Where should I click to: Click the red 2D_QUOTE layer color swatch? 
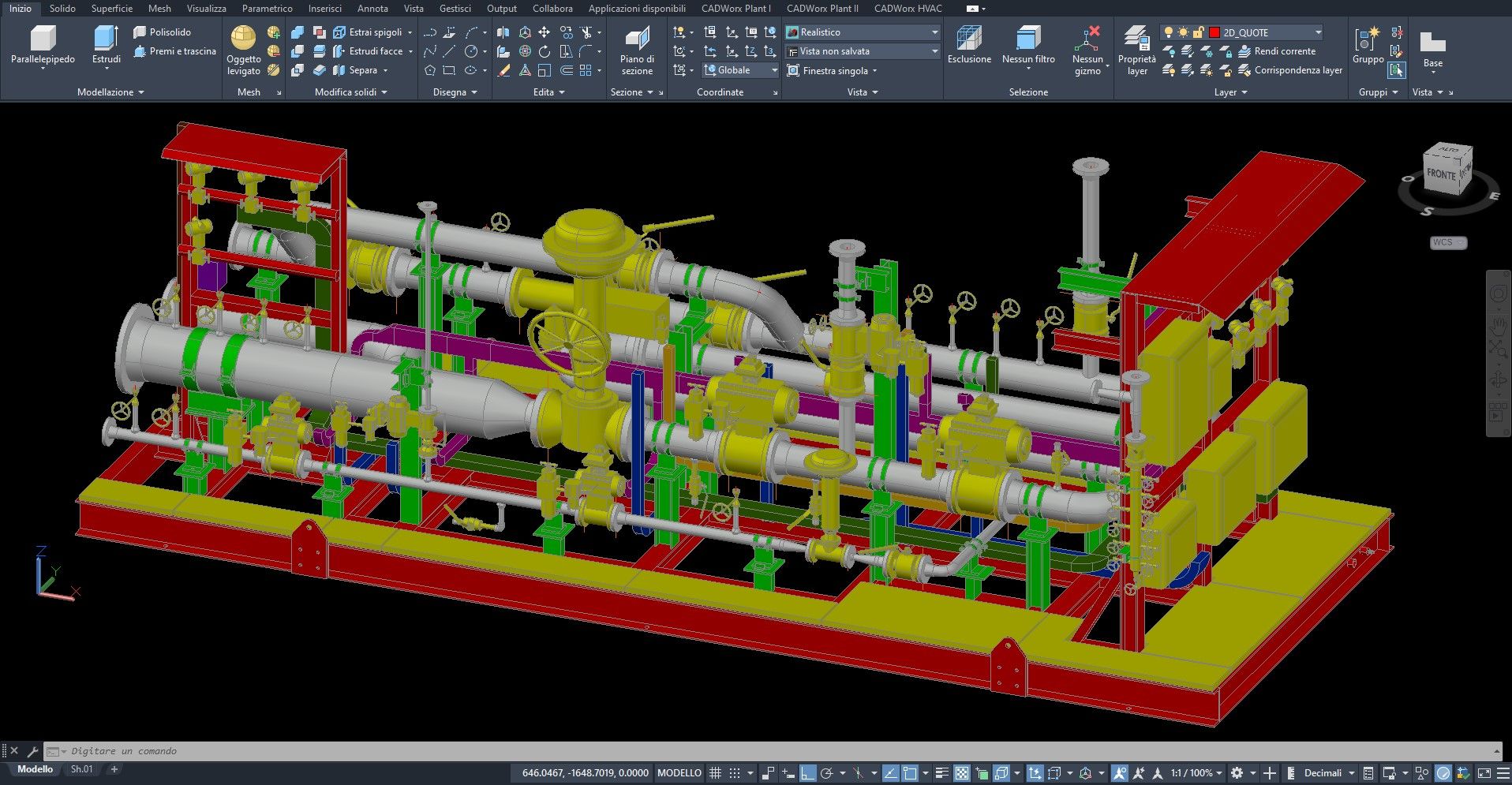point(1214,32)
